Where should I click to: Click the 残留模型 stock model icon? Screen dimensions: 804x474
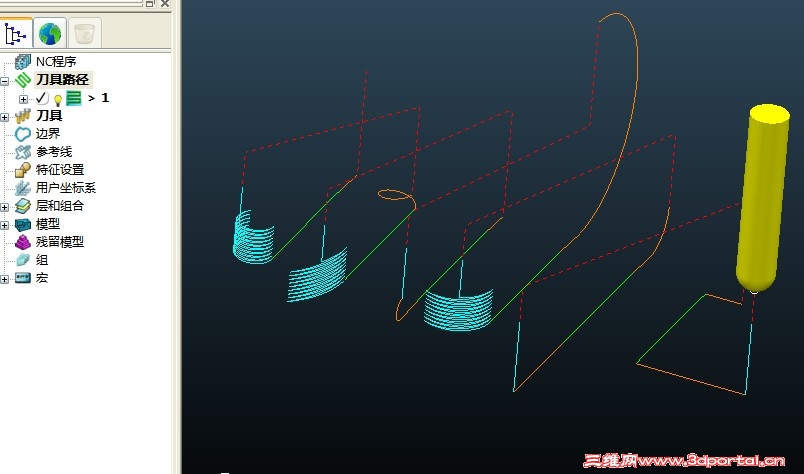coord(23,242)
